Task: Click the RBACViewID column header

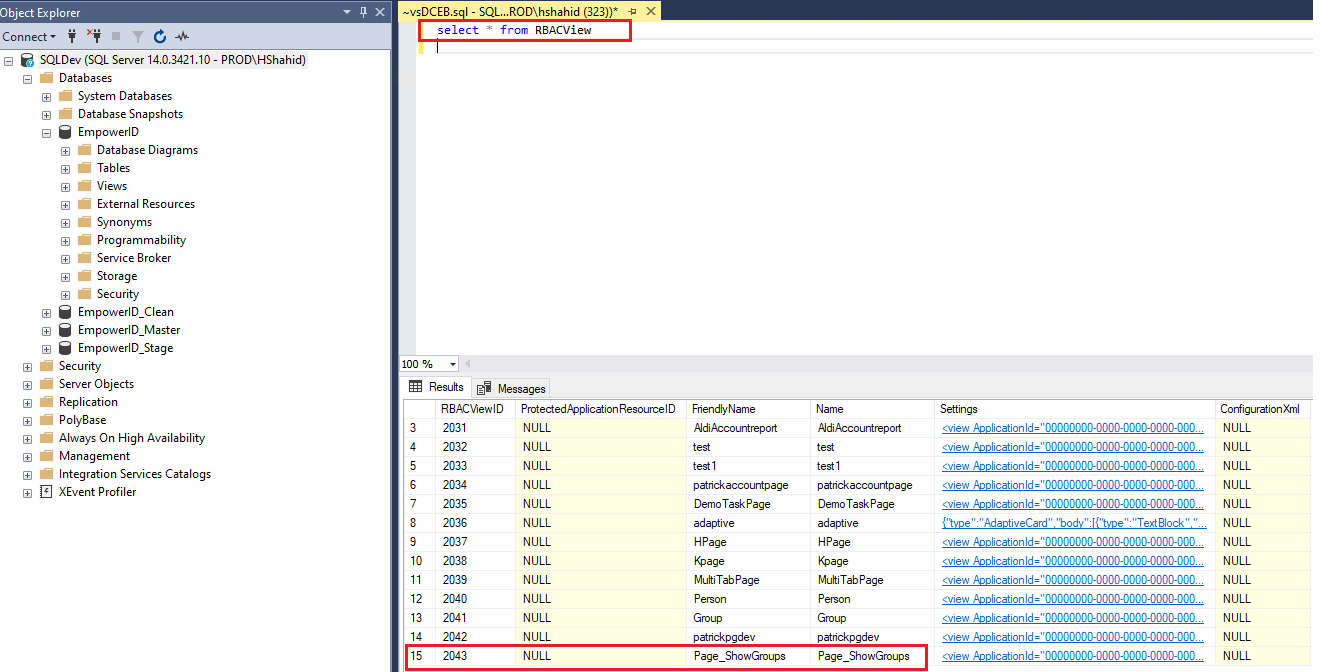Action: coord(475,409)
